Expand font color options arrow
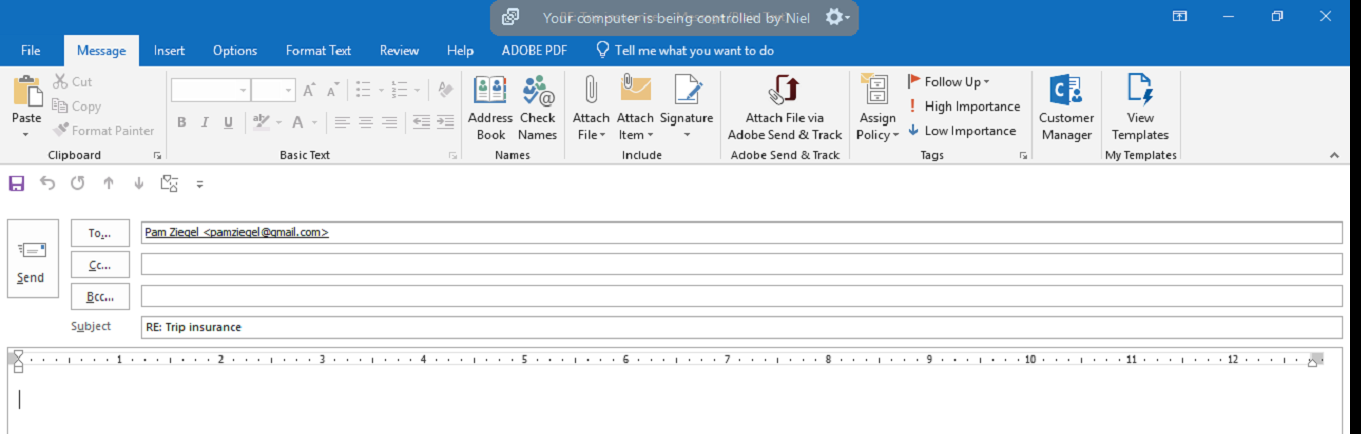 pyautogui.click(x=315, y=122)
